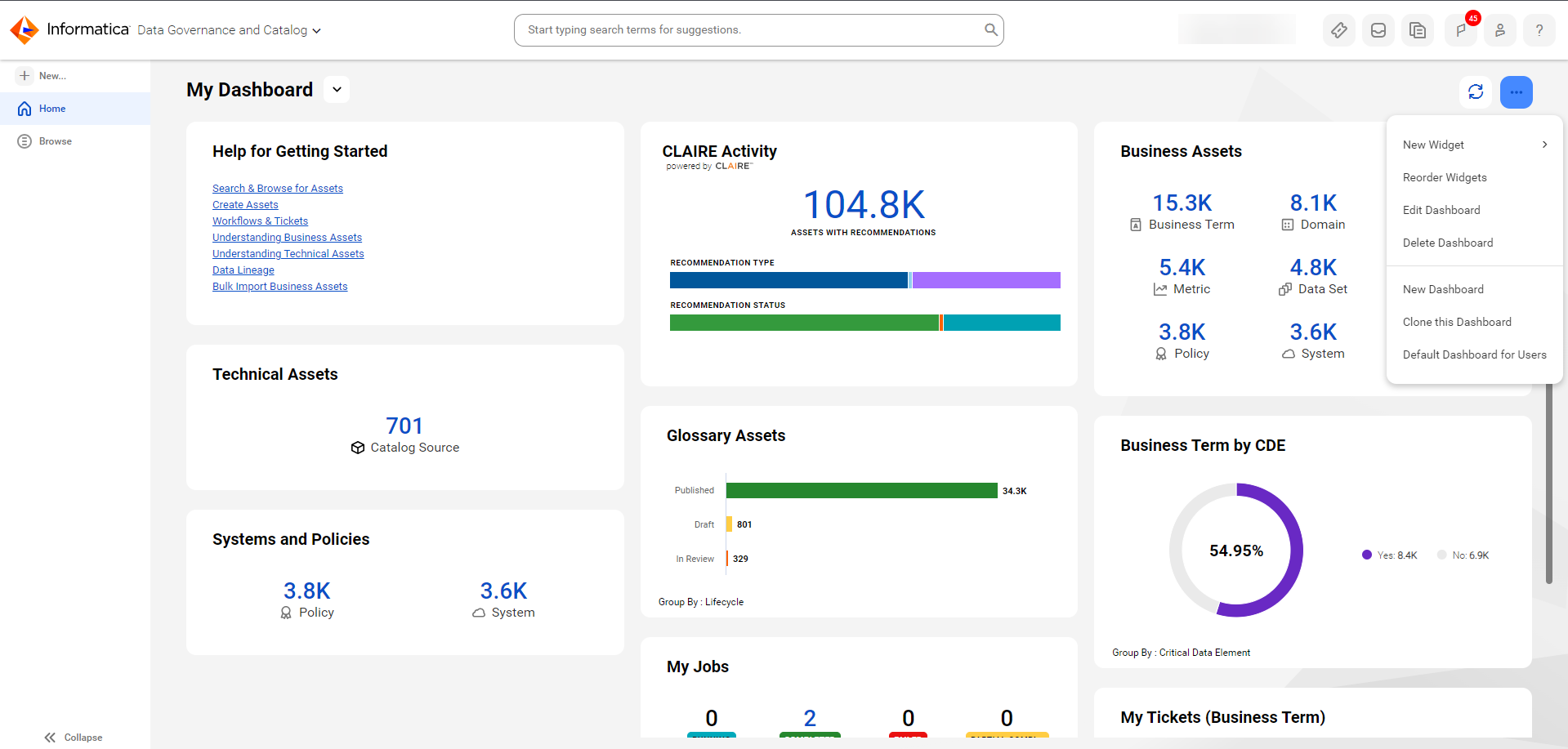Toggle the Yes: 8.4K legend item
The image size is (1568, 749).
click(1390, 555)
